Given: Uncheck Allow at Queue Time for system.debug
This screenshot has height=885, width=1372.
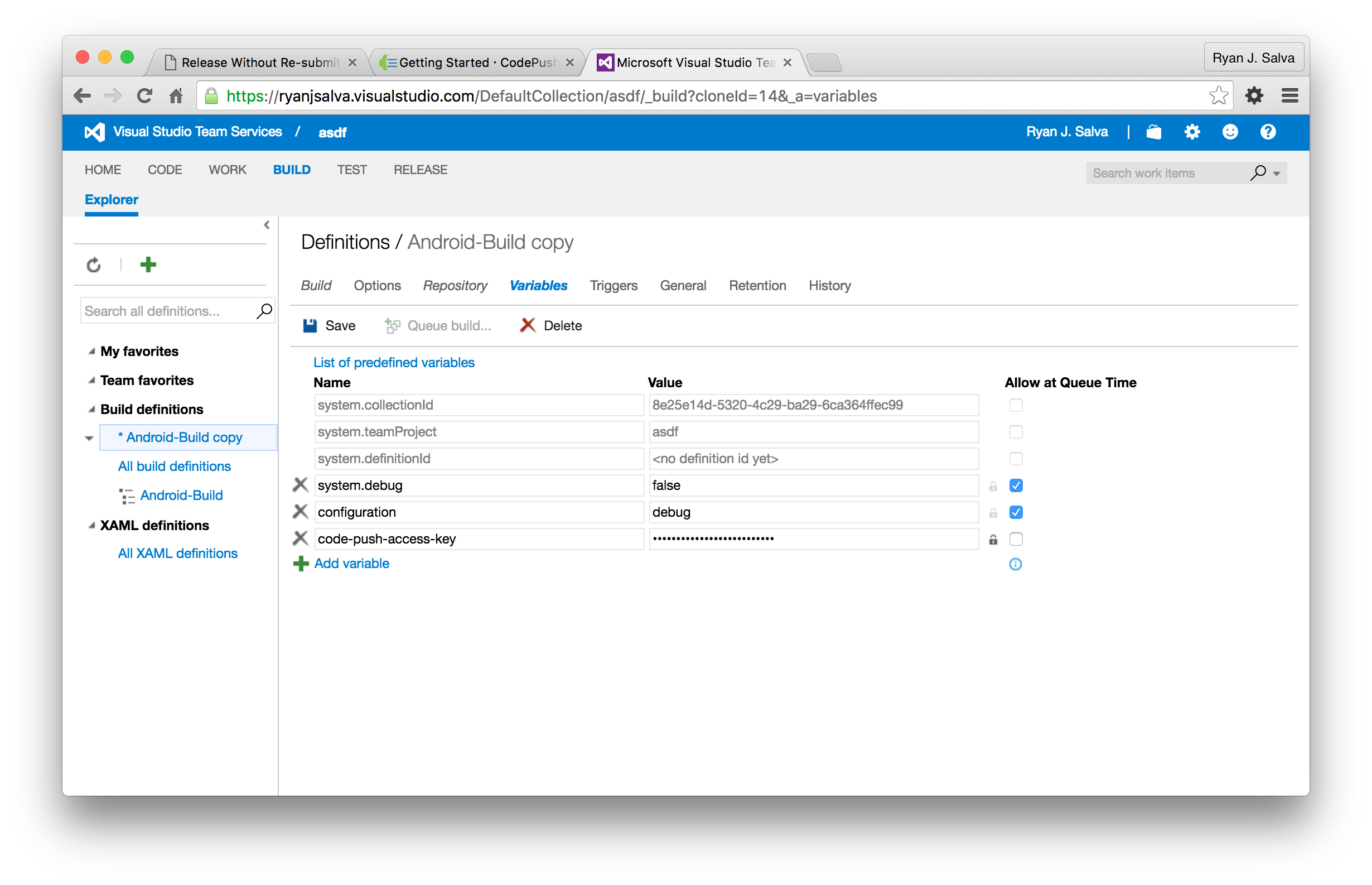Looking at the screenshot, I should [1016, 485].
